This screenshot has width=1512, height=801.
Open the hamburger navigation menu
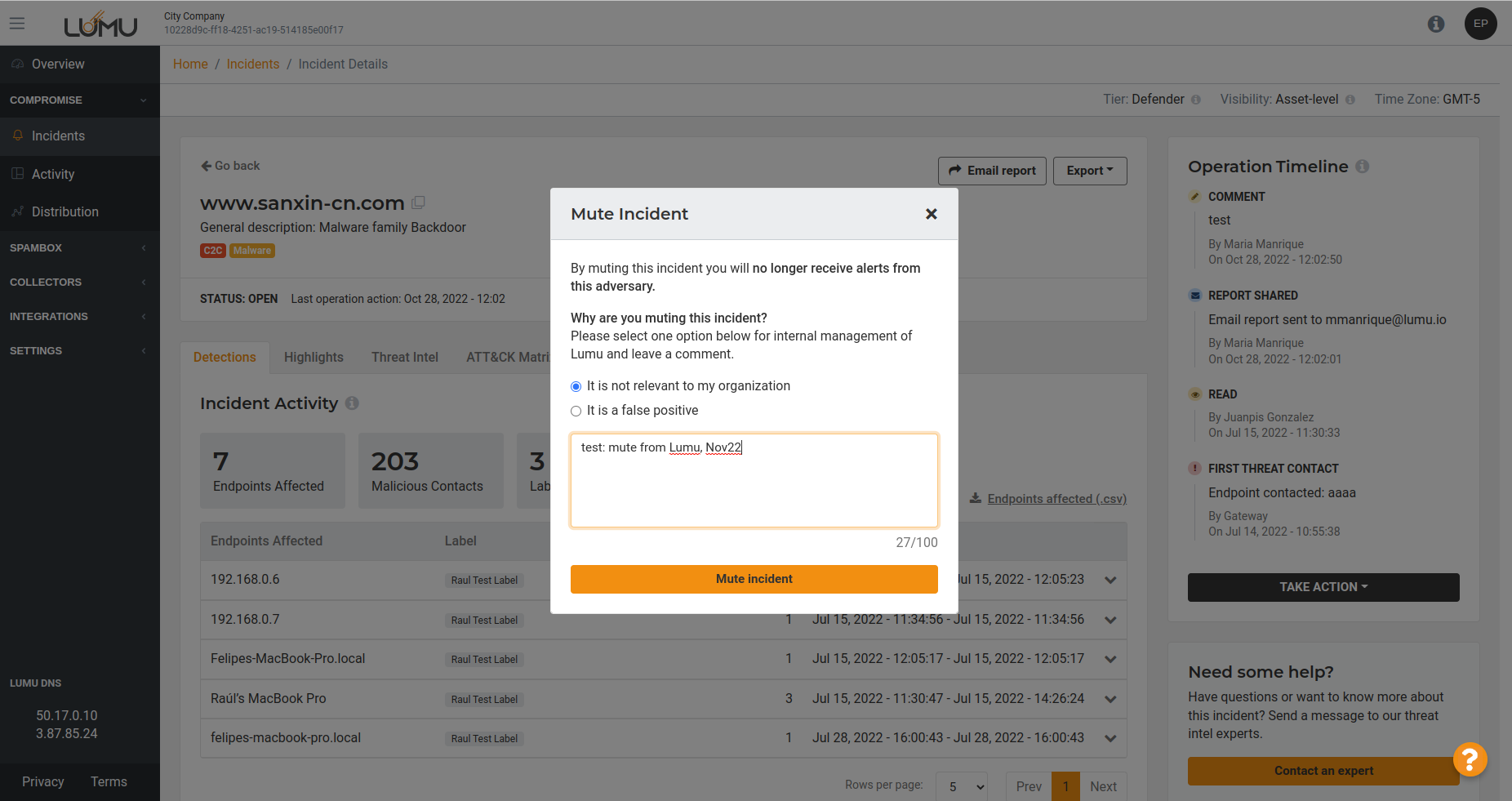(17, 24)
